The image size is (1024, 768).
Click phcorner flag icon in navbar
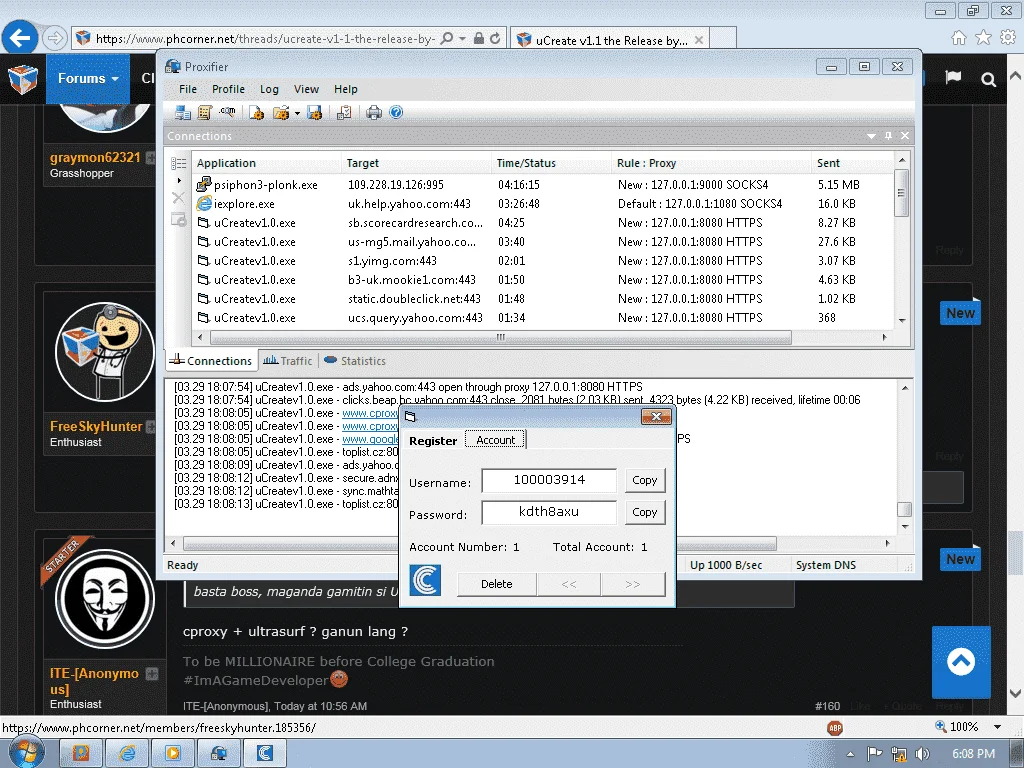tap(953, 78)
